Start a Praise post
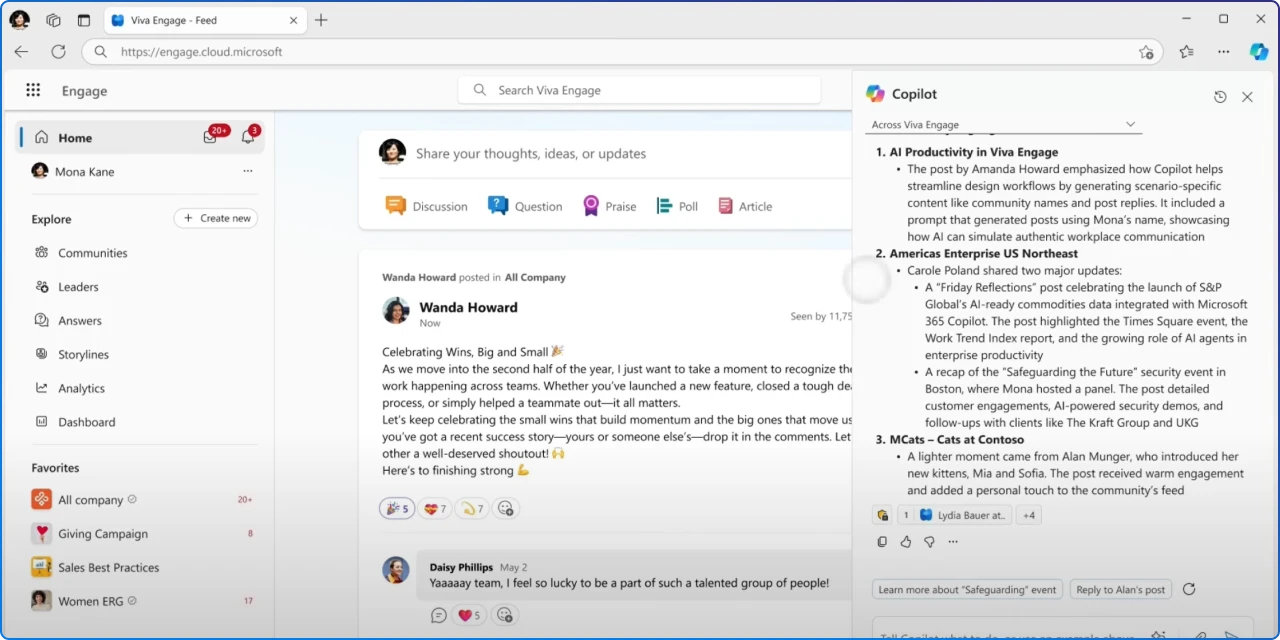1280x640 pixels. pos(609,206)
